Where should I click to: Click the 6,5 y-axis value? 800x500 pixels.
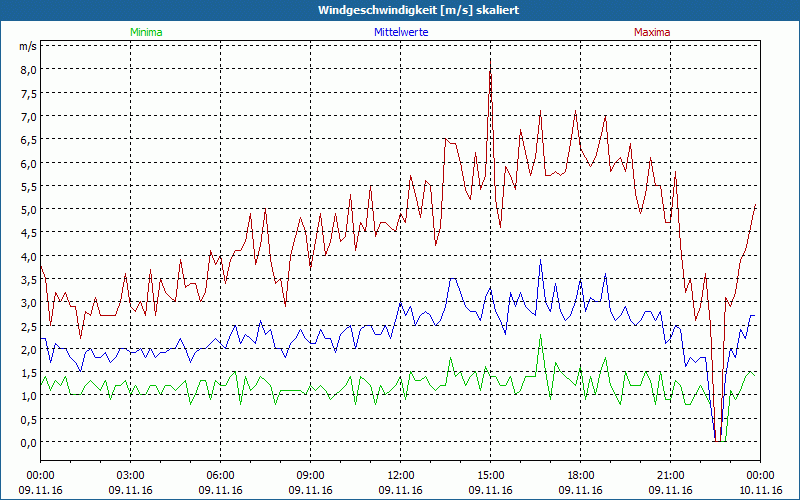point(28,140)
